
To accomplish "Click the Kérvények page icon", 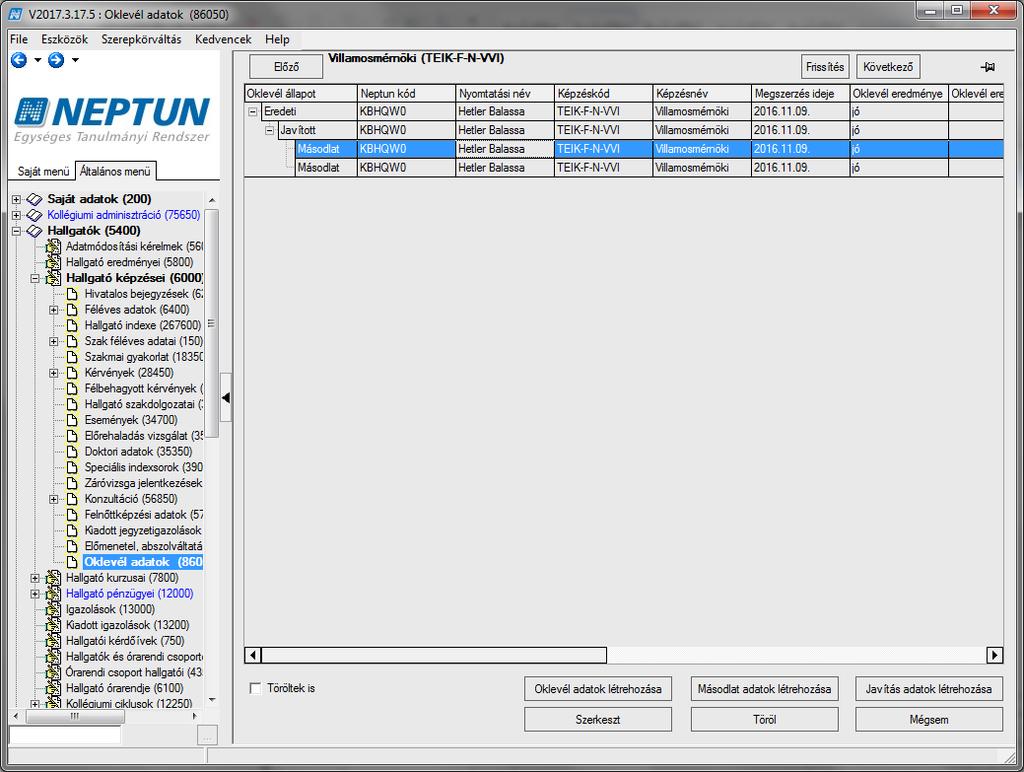I will pyautogui.click(x=72, y=372).
